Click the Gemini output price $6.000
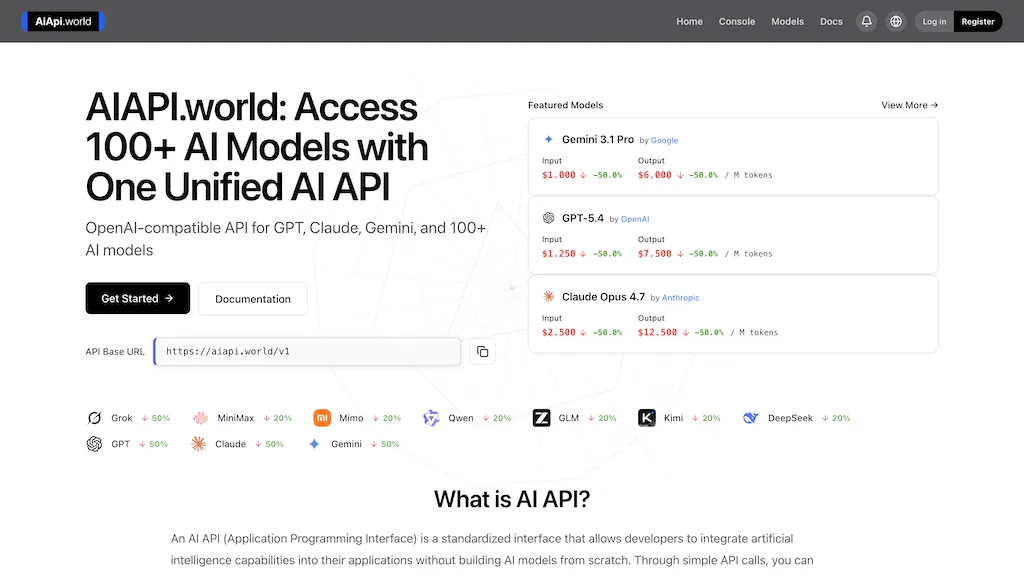 pyautogui.click(x=654, y=175)
